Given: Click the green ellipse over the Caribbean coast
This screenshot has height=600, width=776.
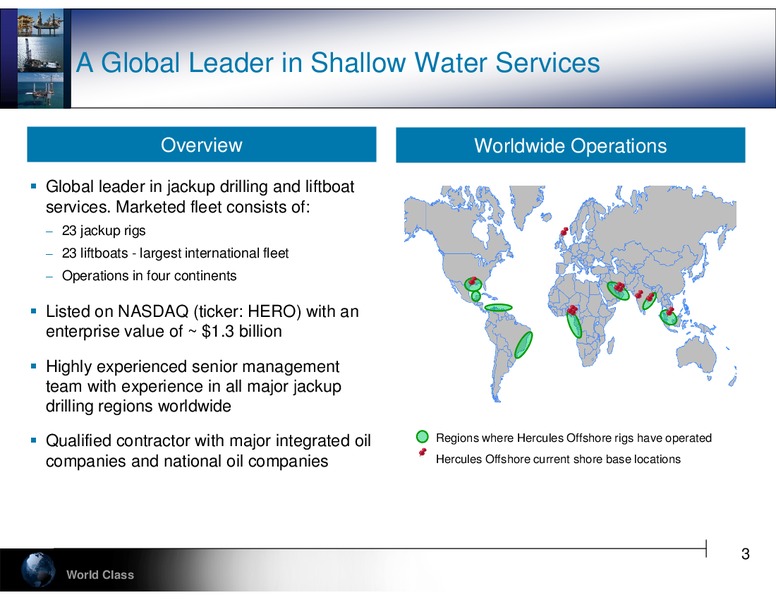Looking at the screenshot, I should pos(498,307).
